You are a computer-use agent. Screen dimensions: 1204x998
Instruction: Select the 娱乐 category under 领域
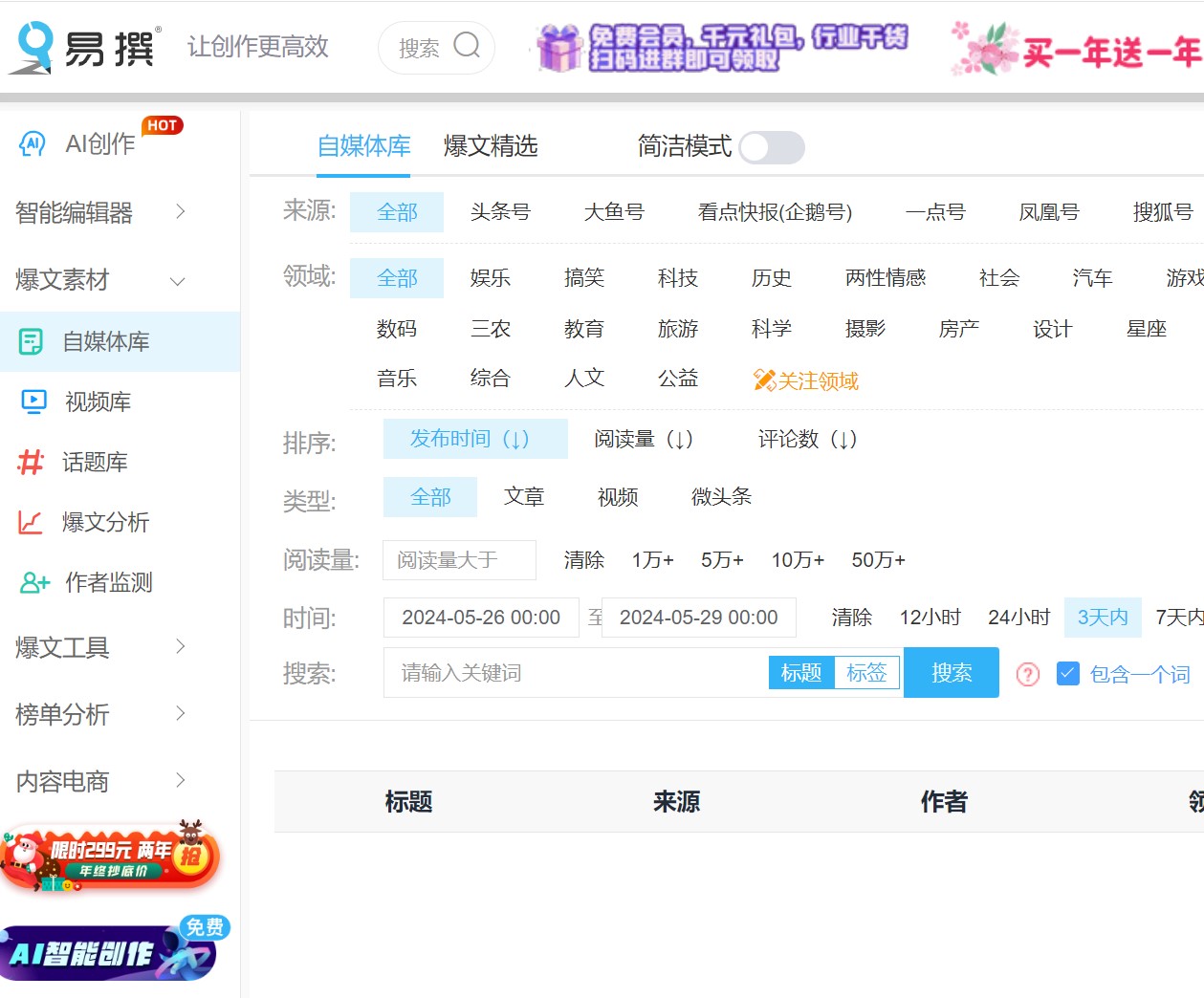pos(491,277)
